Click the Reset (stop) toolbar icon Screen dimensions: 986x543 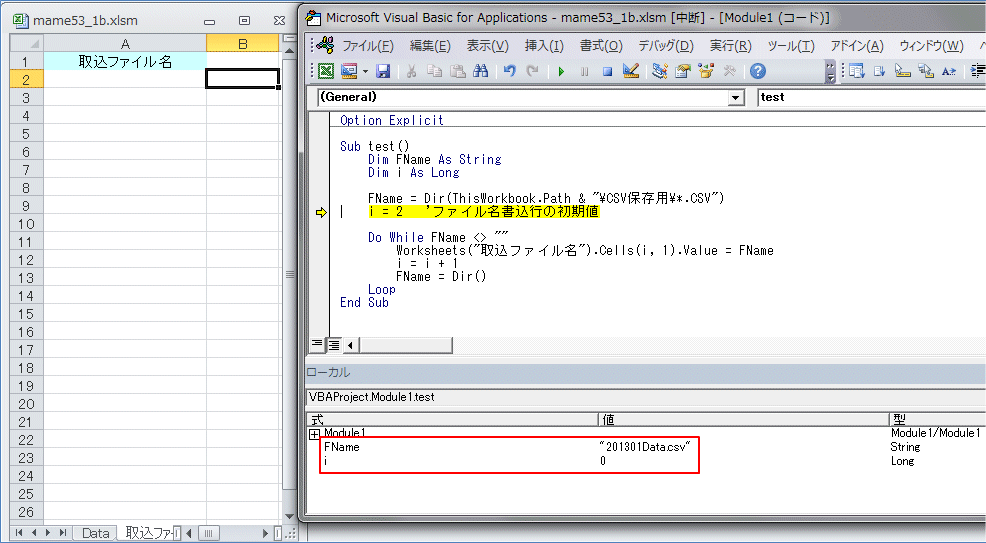(x=607, y=71)
